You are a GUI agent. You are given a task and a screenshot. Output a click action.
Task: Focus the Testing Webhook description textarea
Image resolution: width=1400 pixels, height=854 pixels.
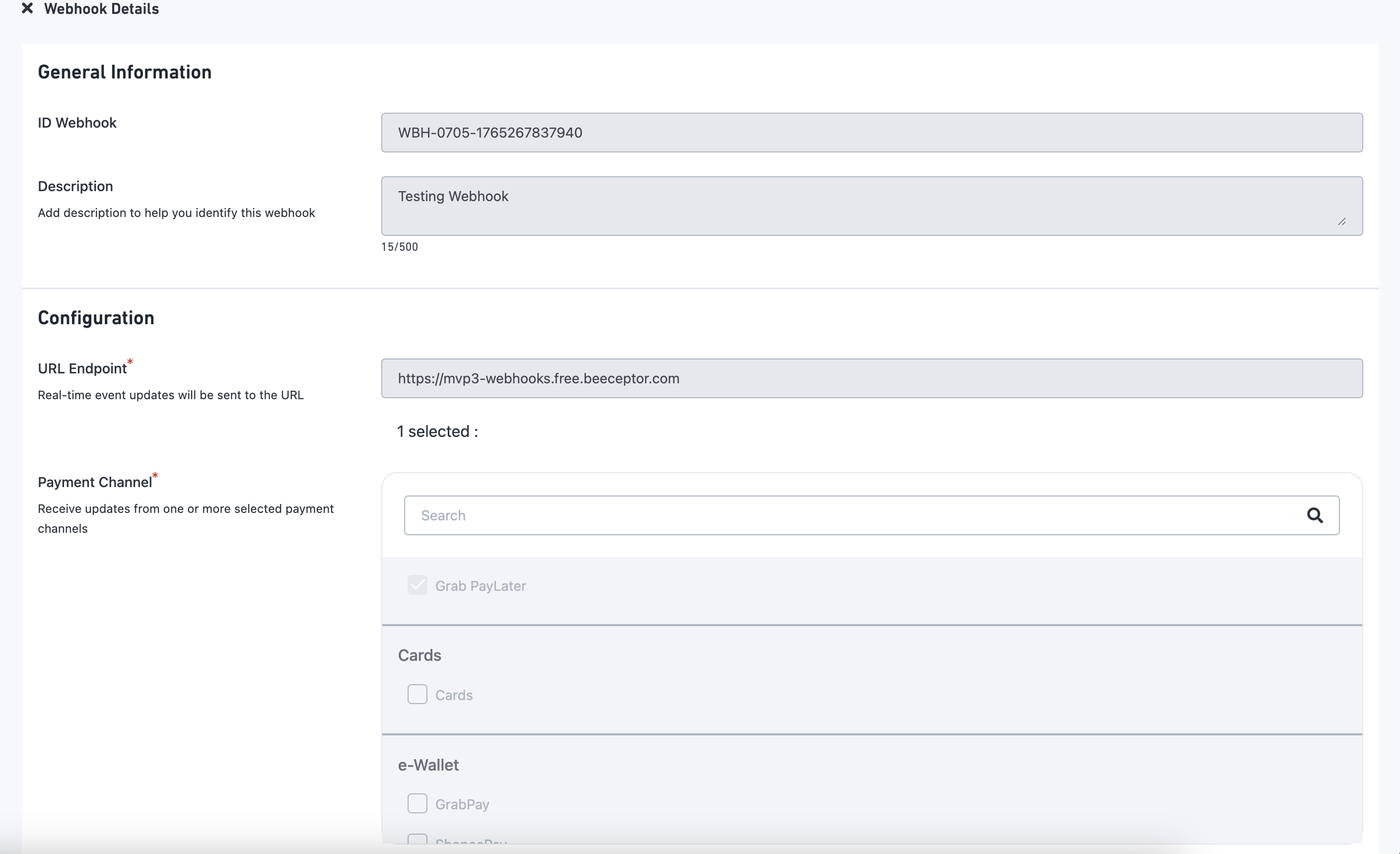871,206
